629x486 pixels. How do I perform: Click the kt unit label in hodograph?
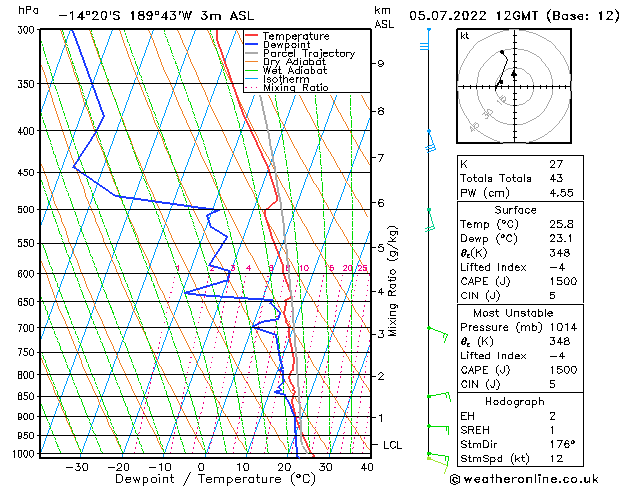[x=464, y=36]
